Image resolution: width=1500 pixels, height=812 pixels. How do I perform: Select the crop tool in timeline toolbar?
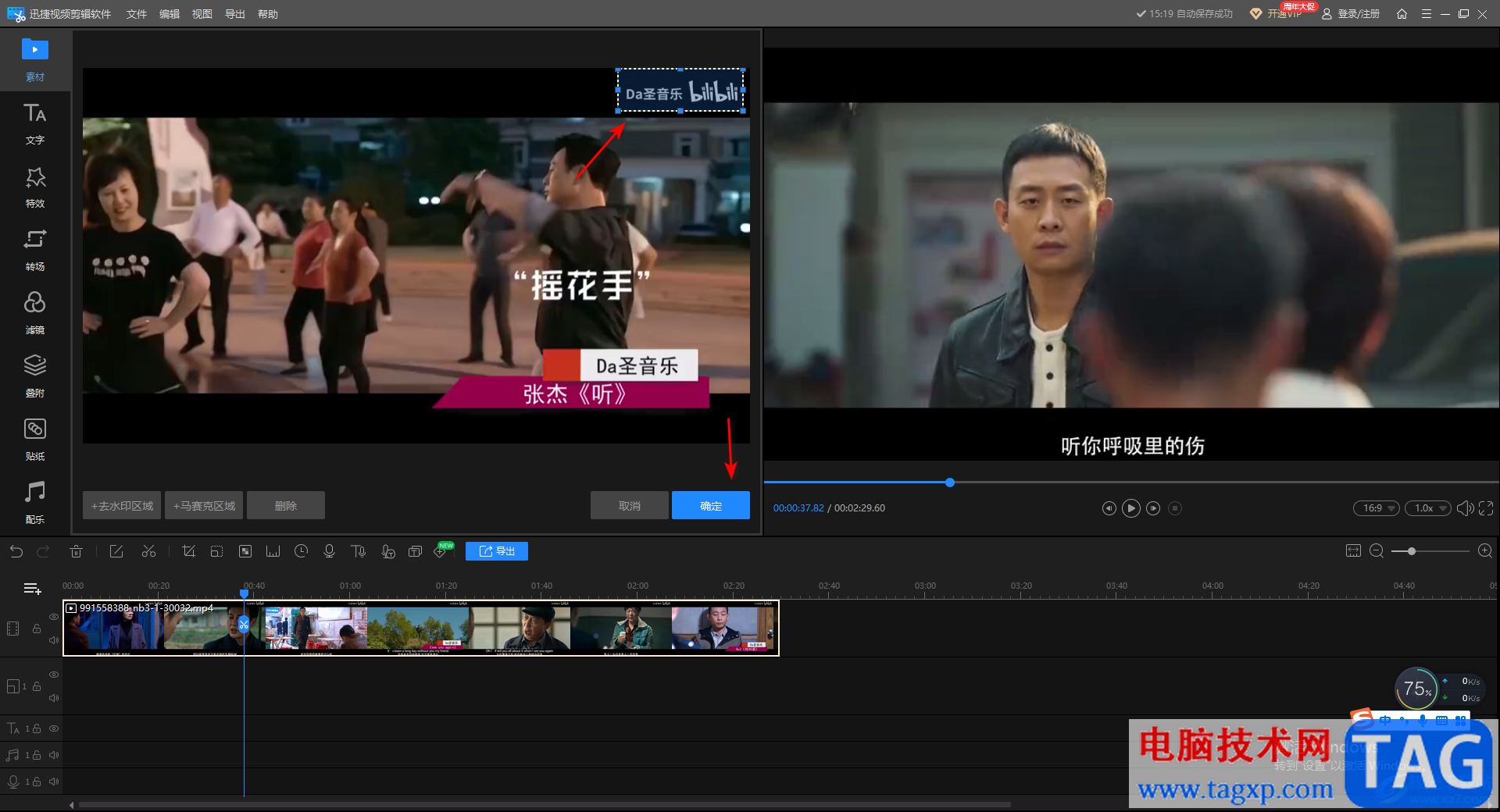[188, 551]
